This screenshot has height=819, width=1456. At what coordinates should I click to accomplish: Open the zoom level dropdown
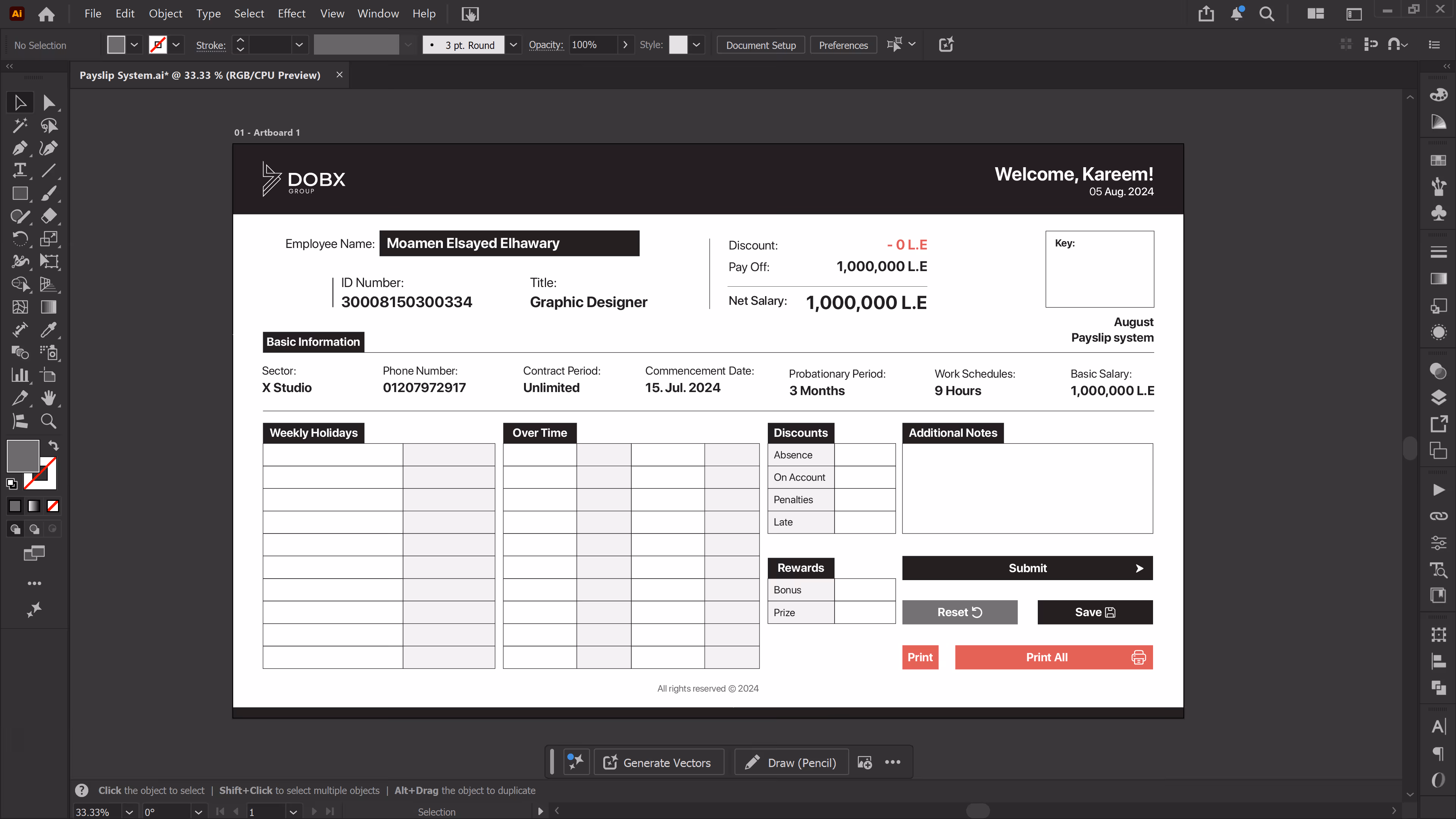click(x=129, y=812)
